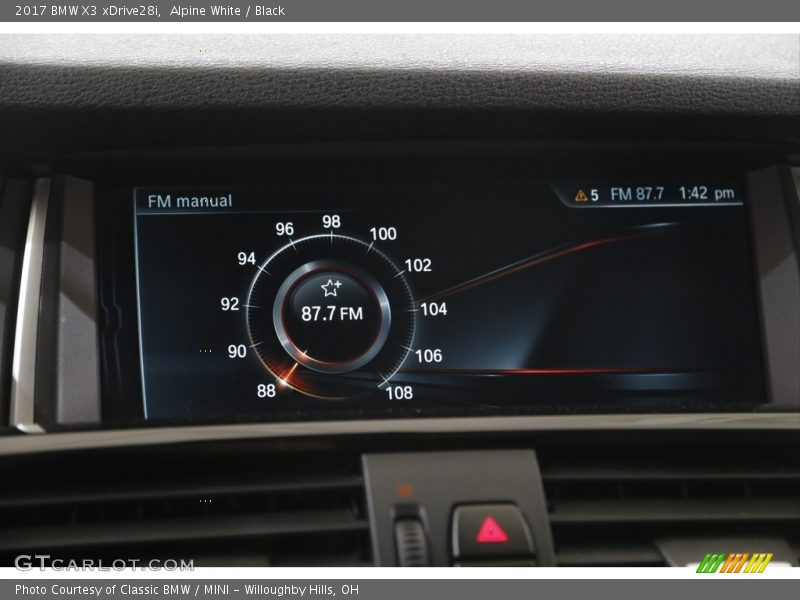Select the 104 mark on tuning dial
Viewport: 800px width, 600px height.
(x=434, y=309)
